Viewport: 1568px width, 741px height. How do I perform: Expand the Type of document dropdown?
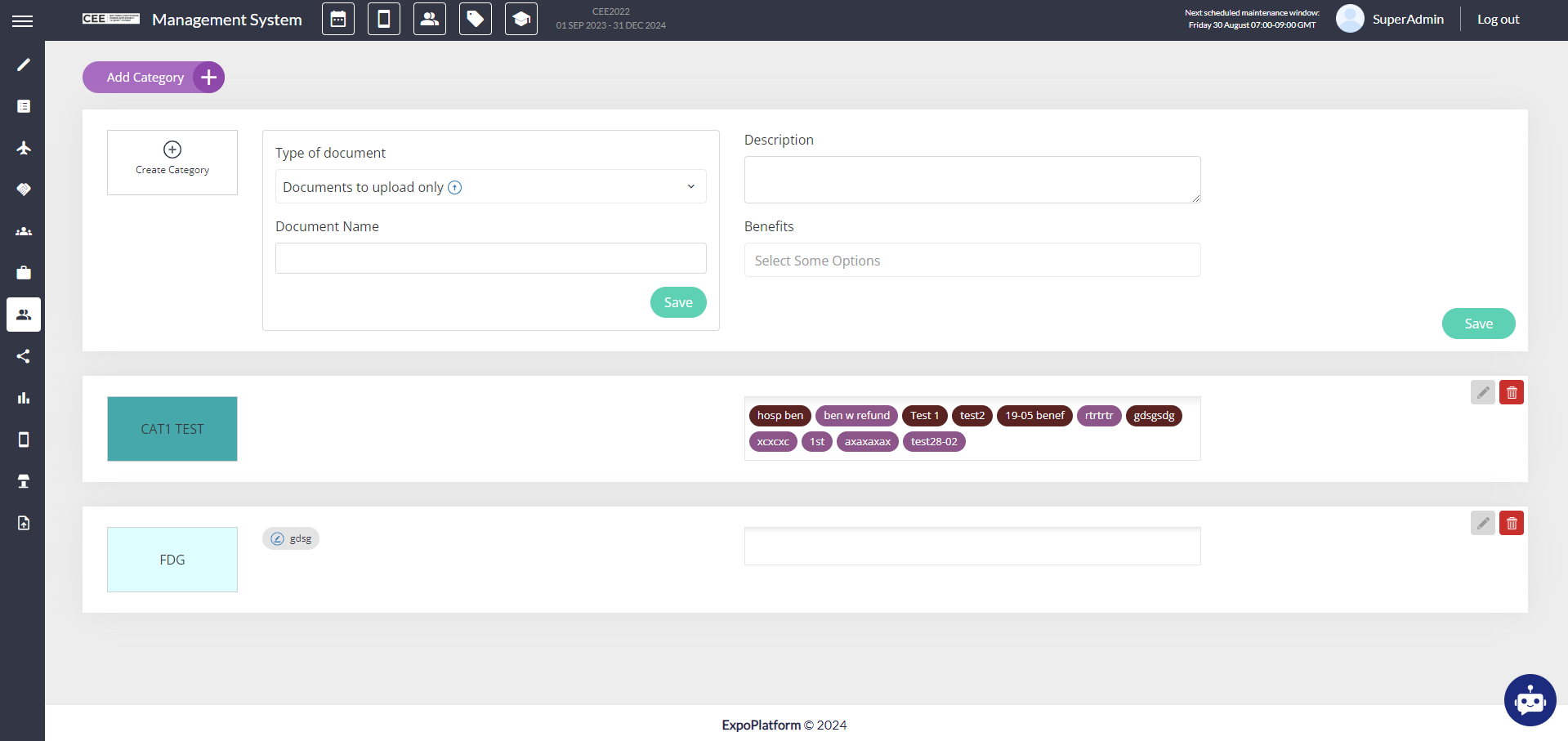point(490,187)
